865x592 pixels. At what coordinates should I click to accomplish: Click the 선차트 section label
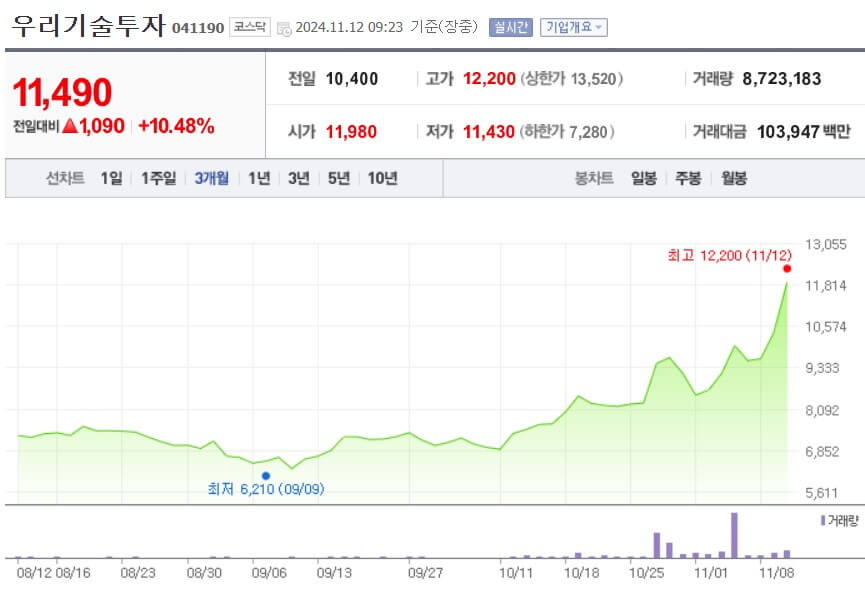click(x=66, y=178)
